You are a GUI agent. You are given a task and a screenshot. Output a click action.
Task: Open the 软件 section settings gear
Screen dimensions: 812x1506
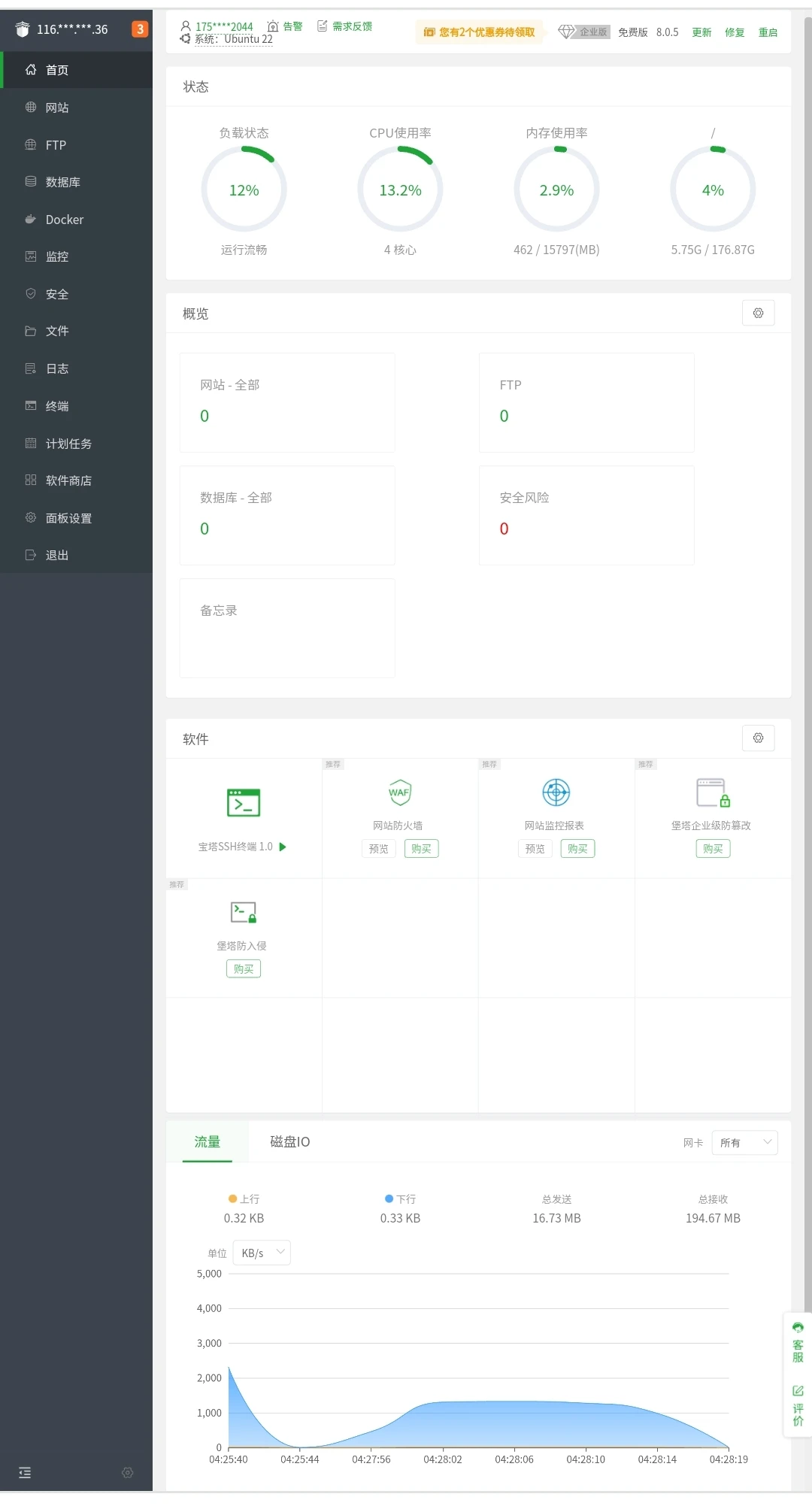click(x=758, y=738)
